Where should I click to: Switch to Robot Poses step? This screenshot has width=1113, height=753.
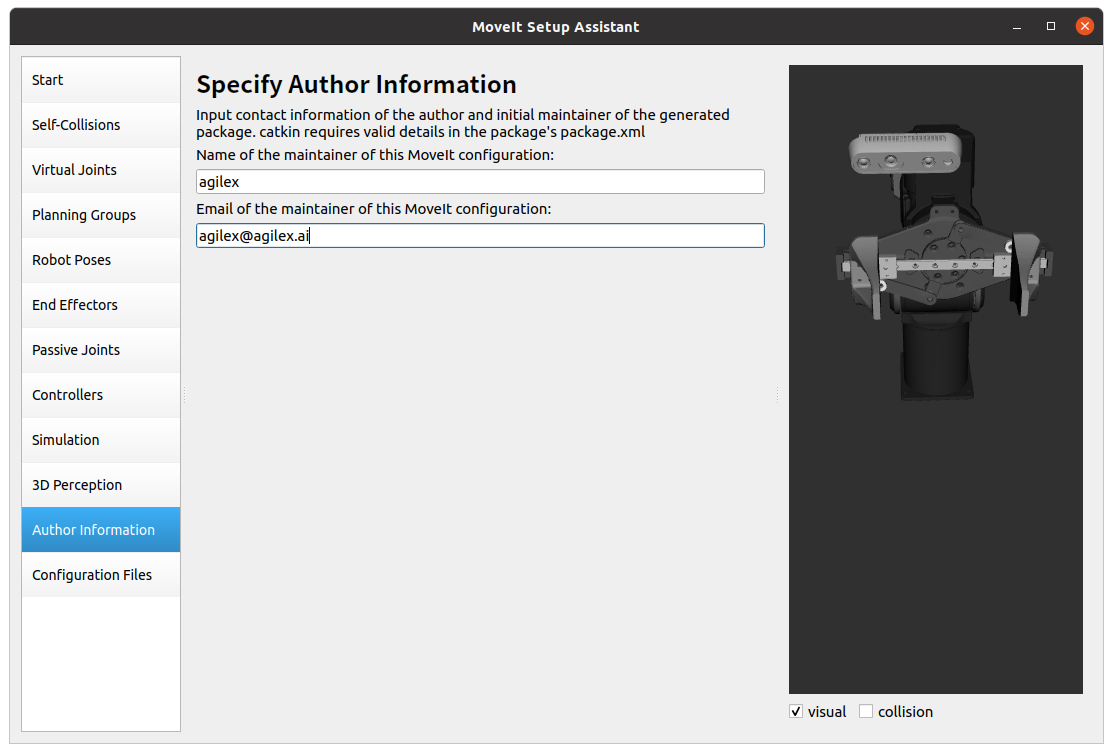coord(101,260)
